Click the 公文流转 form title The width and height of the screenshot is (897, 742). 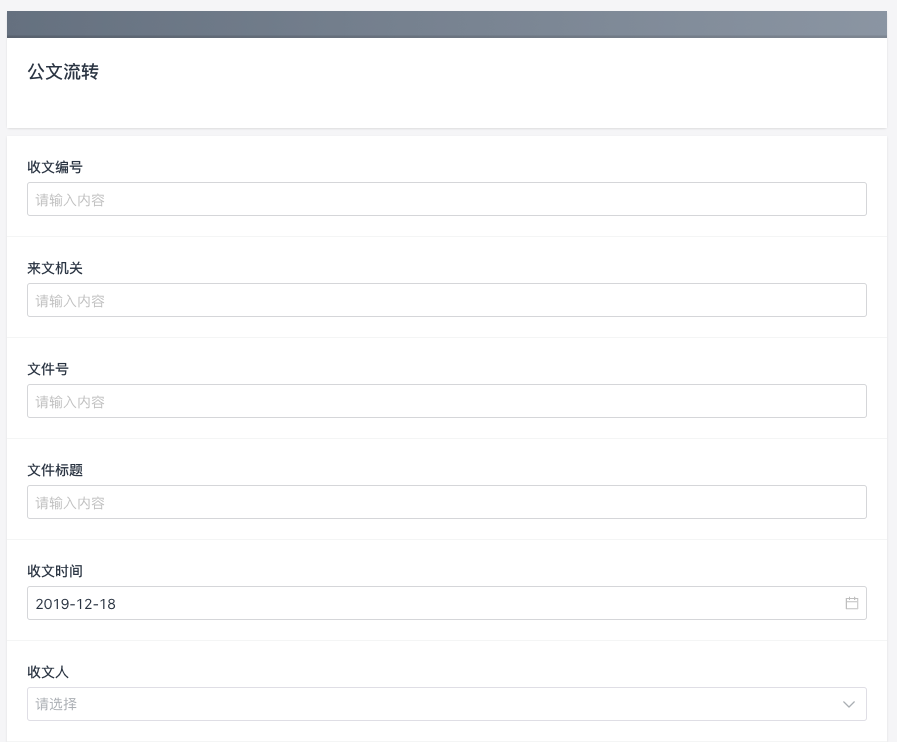click(63, 72)
